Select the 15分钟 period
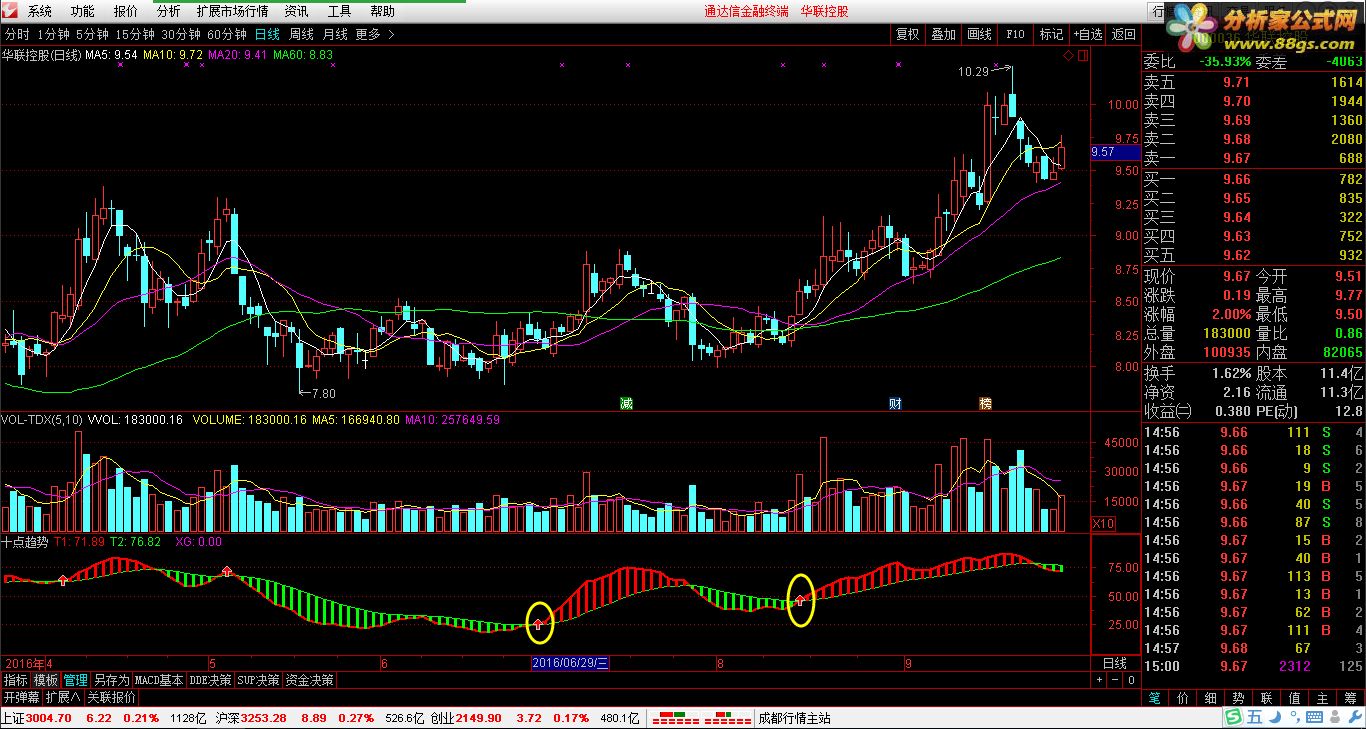 [135, 34]
